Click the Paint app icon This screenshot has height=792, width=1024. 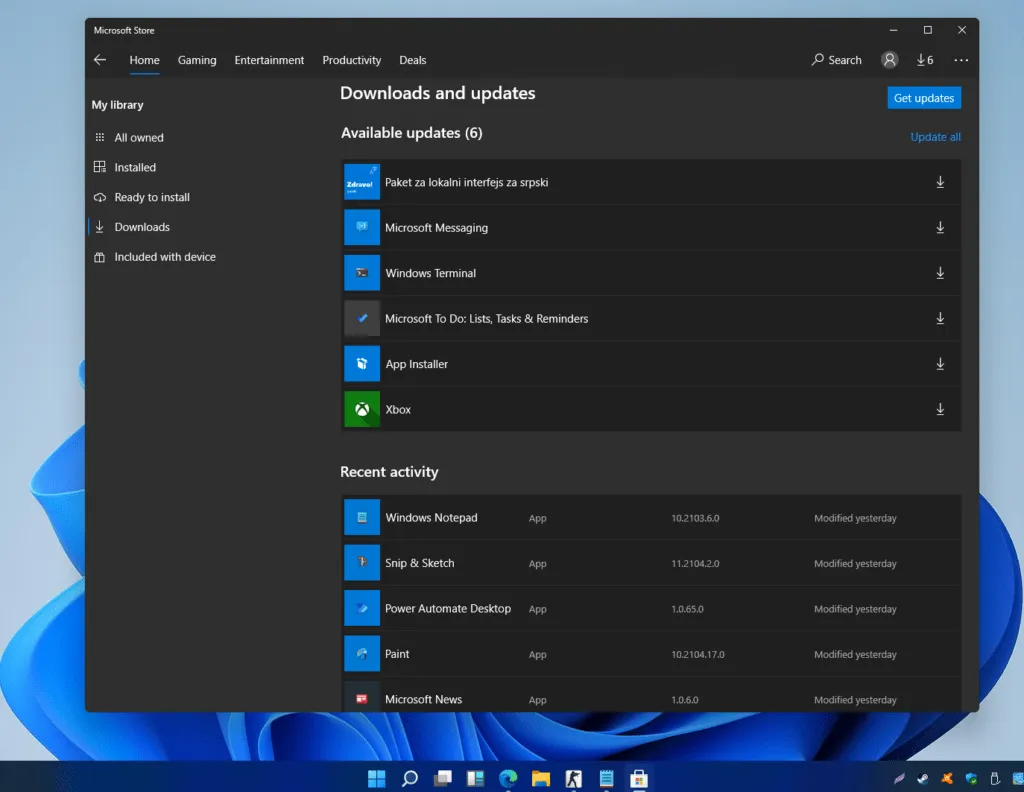click(x=362, y=654)
